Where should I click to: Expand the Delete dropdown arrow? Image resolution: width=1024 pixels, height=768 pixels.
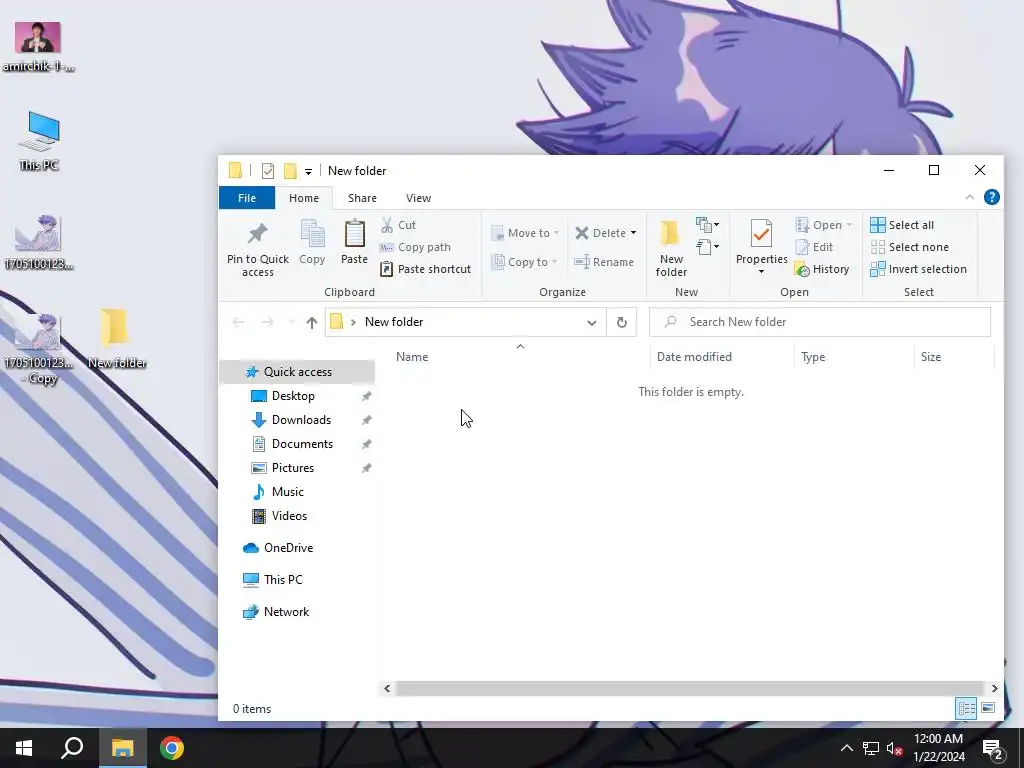tap(633, 233)
